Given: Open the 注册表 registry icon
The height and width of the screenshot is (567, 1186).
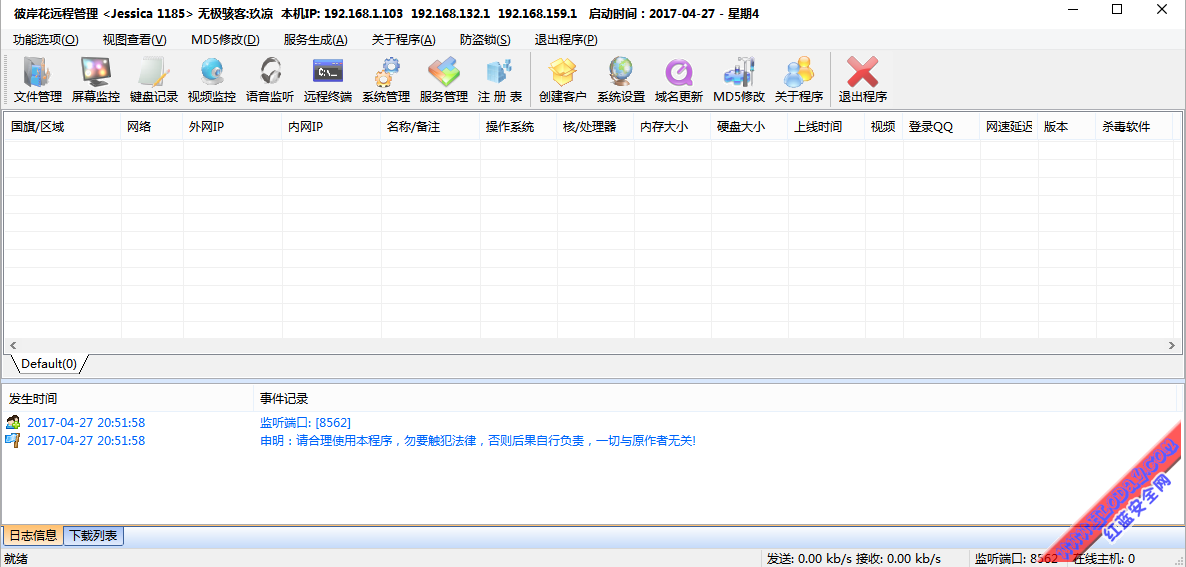Looking at the screenshot, I should tap(500, 79).
